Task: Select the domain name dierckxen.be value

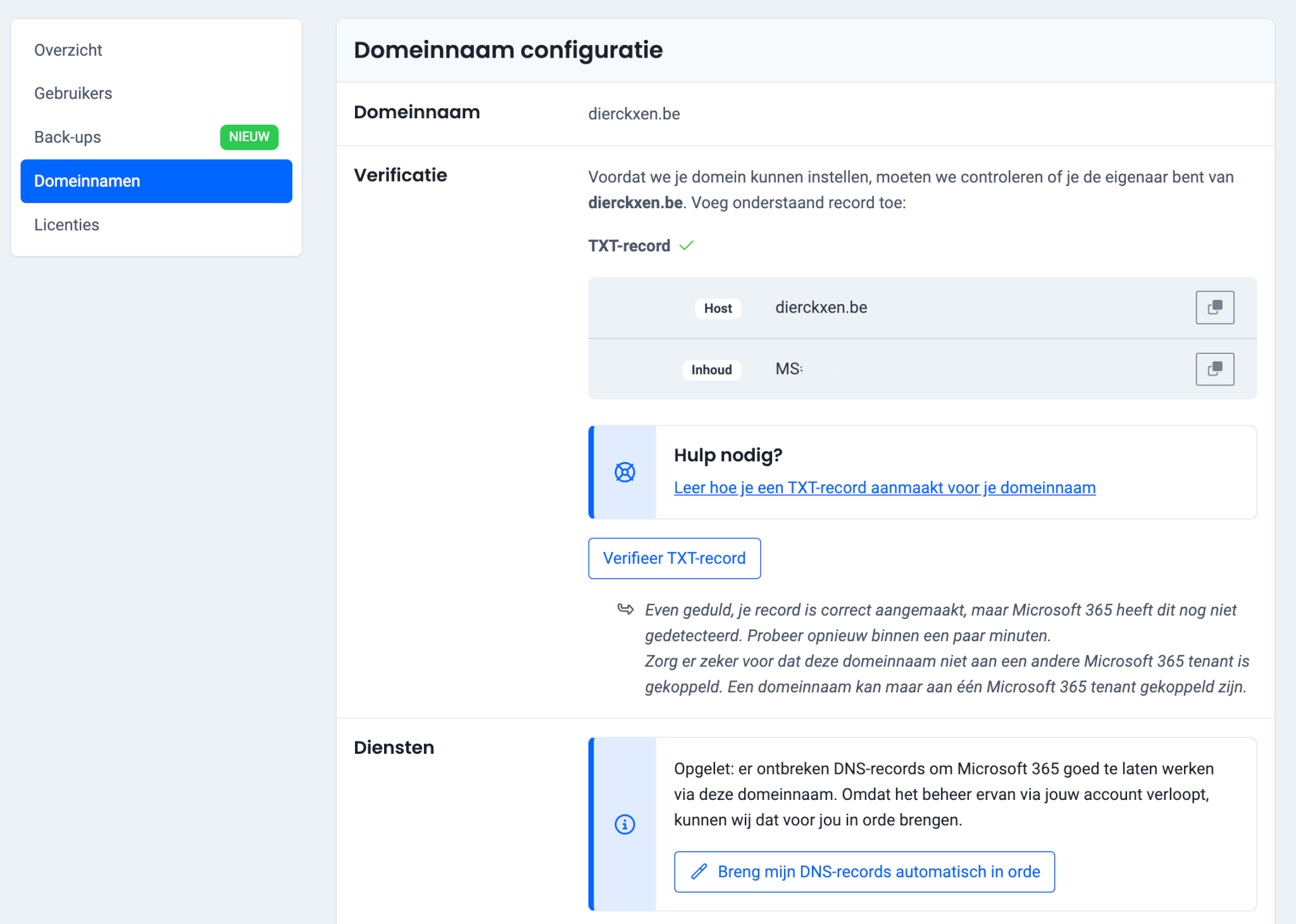Action: click(634, 114)
